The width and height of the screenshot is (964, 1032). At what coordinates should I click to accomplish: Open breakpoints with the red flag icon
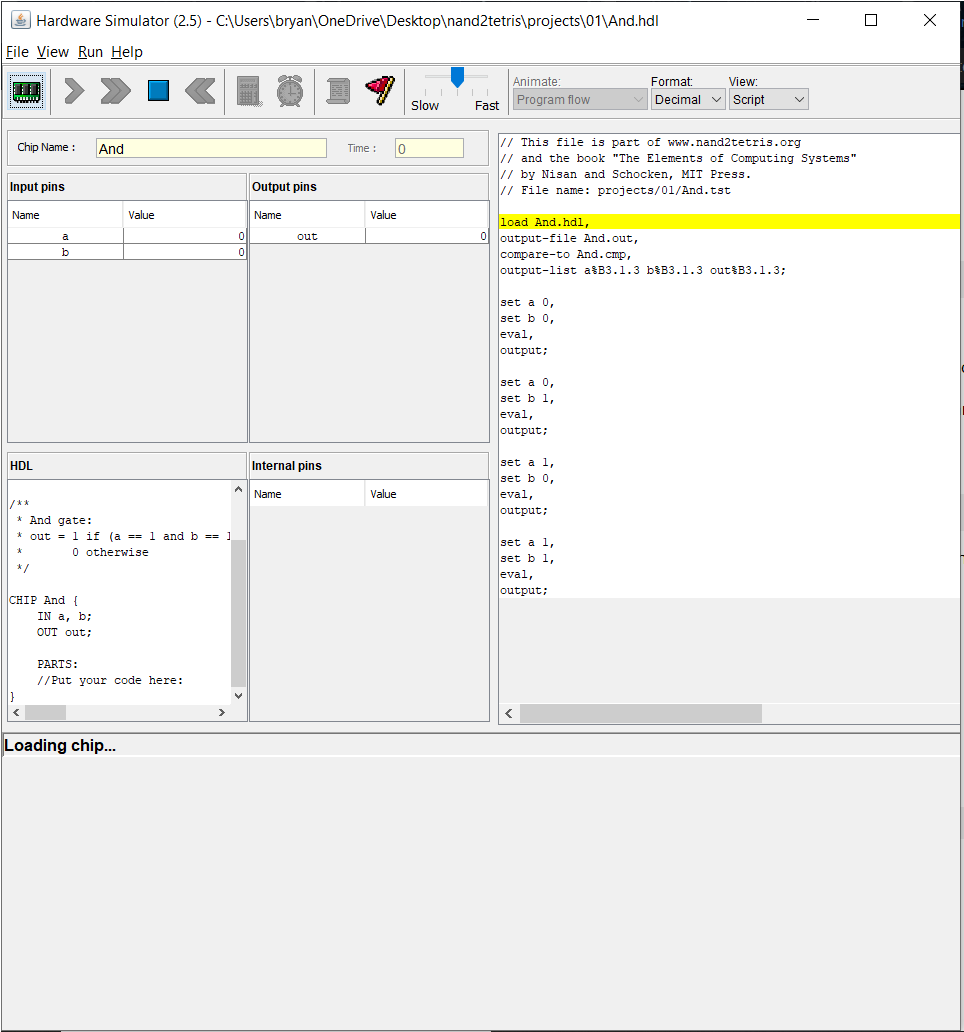[380, 91]
